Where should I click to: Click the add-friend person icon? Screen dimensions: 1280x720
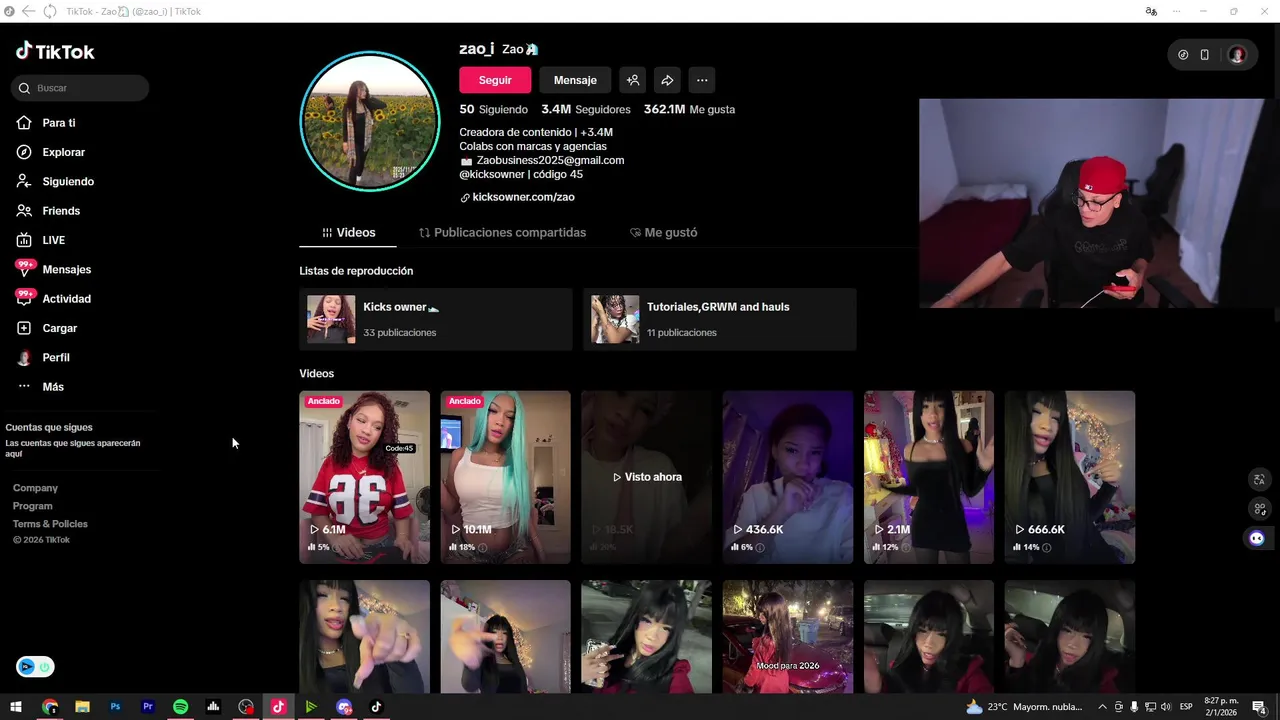632,80
